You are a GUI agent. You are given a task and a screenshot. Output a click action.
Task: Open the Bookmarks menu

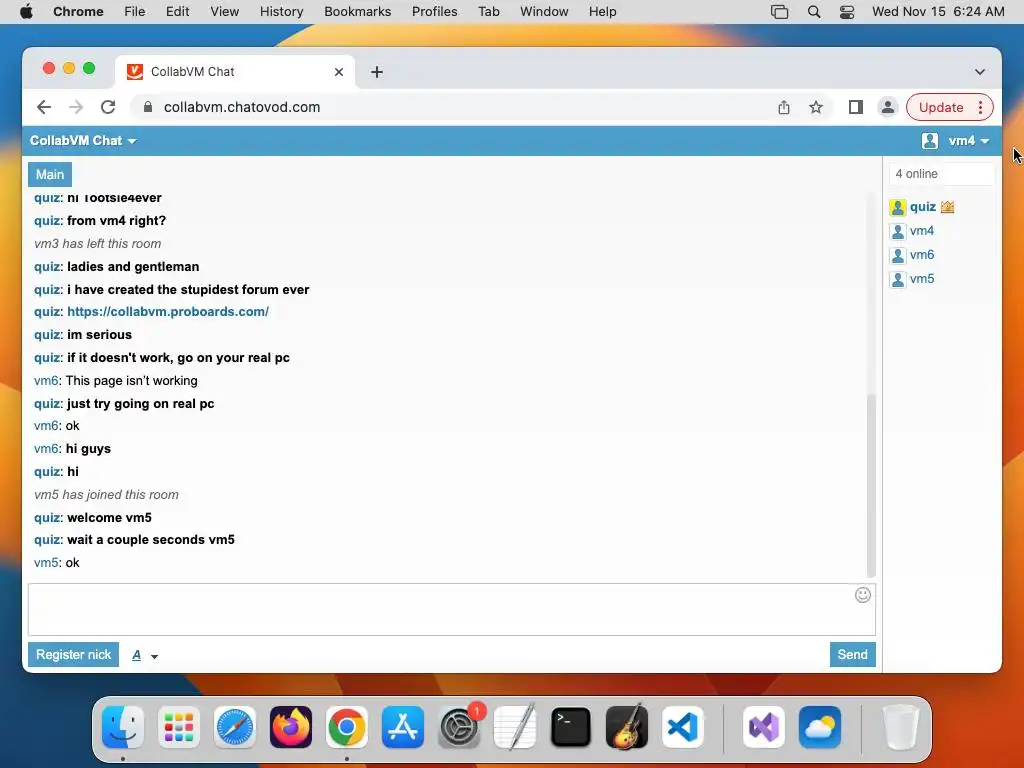click(357, 12)
